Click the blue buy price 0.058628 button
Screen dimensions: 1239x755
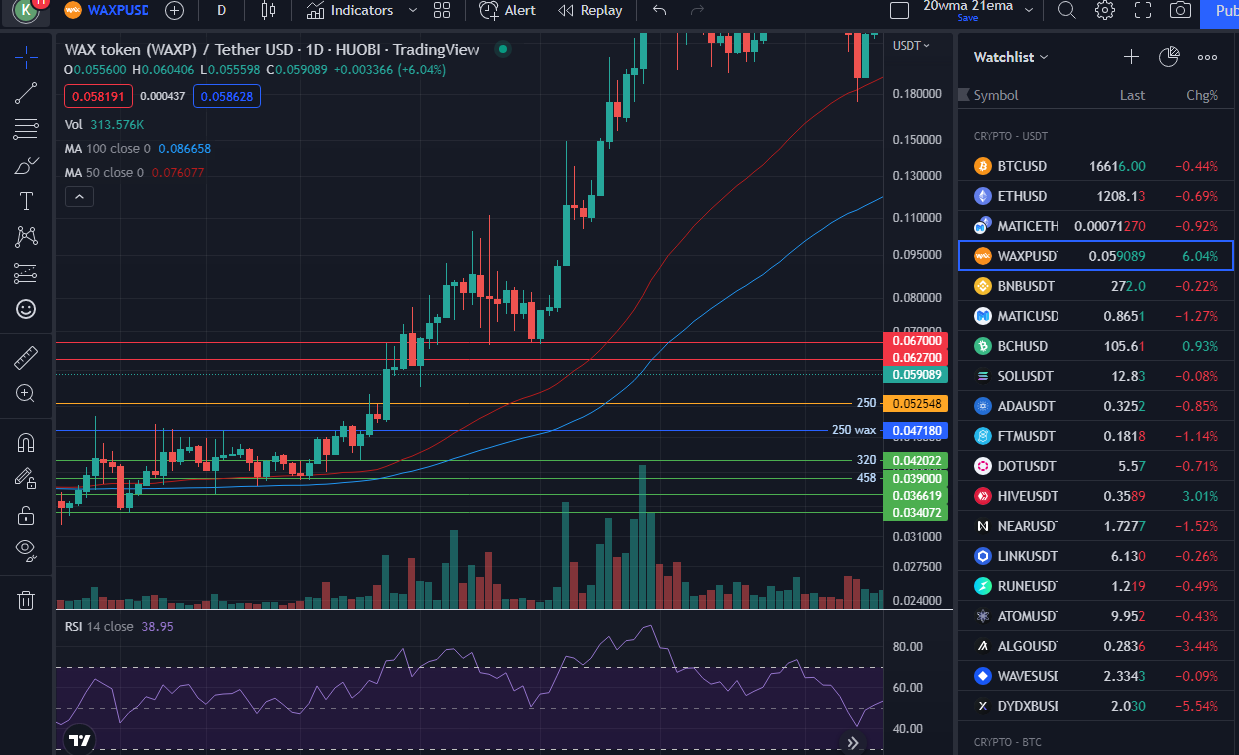tap(226, 96)
